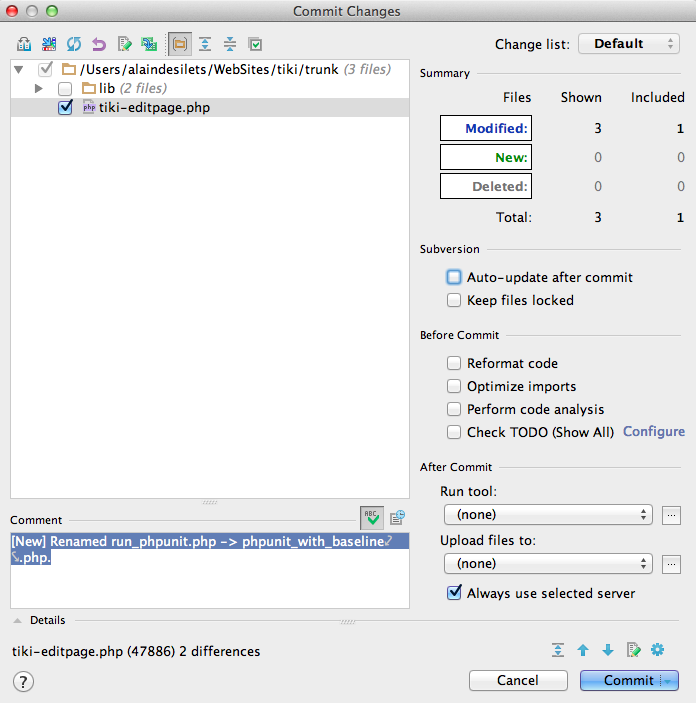Open the Upload files to dropdown

548,564
